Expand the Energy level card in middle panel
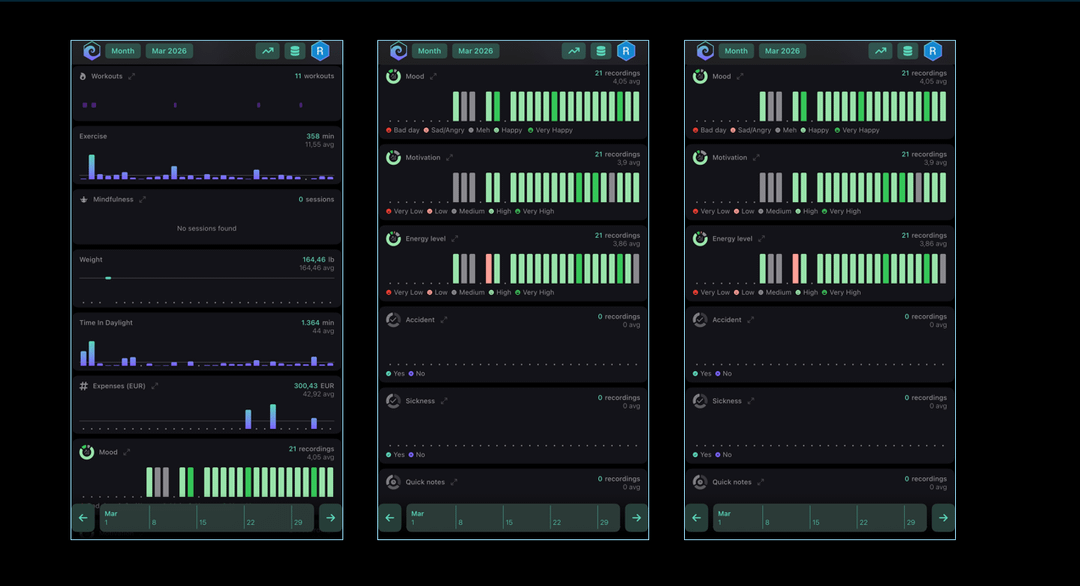Screen dimensions: 1080x586 pos(456,239)
